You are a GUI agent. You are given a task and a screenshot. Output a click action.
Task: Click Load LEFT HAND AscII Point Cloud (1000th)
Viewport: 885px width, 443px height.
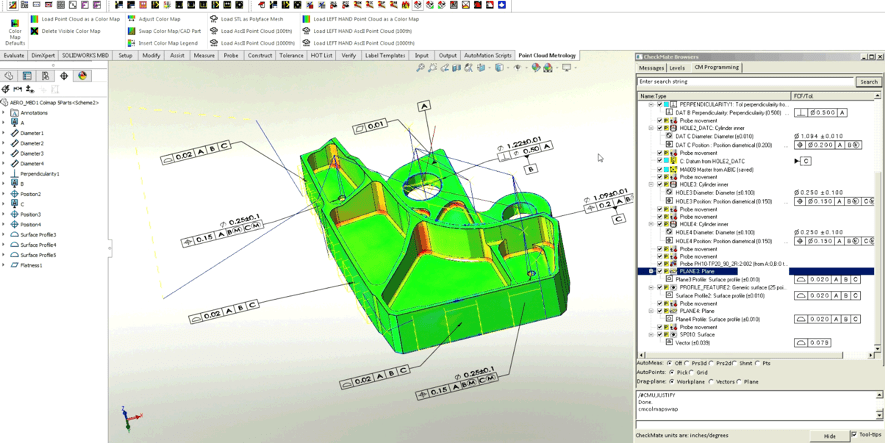click(359, 43)
